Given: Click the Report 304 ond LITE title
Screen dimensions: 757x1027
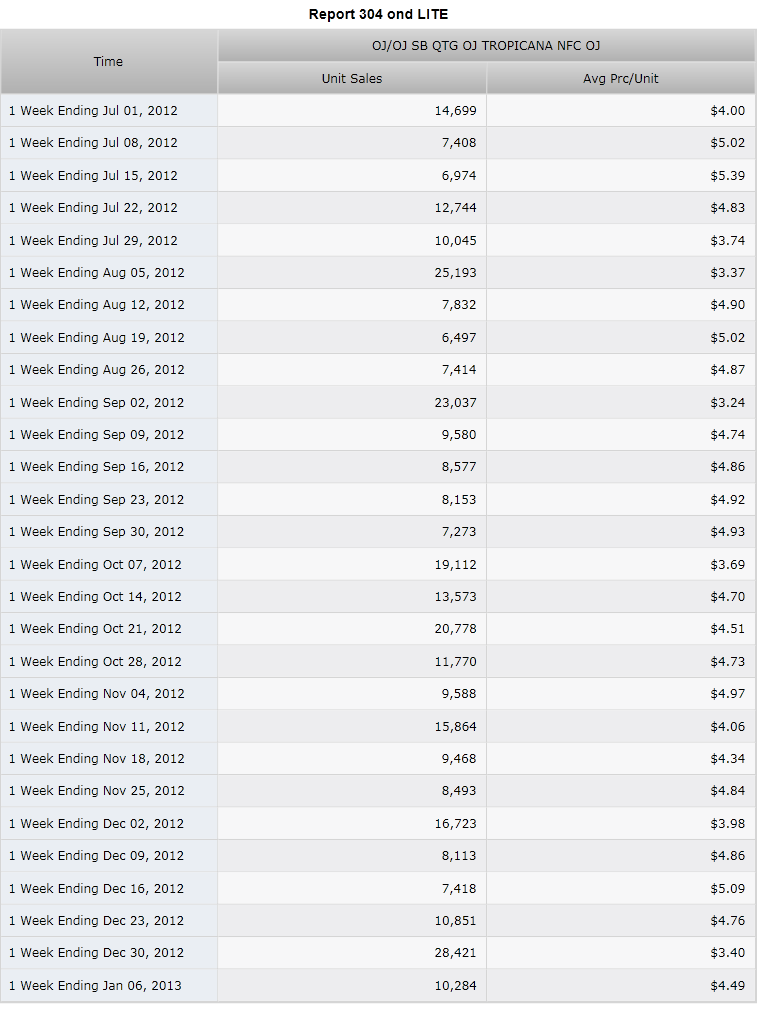Looking at the screenshot, I should pos(378,14).
